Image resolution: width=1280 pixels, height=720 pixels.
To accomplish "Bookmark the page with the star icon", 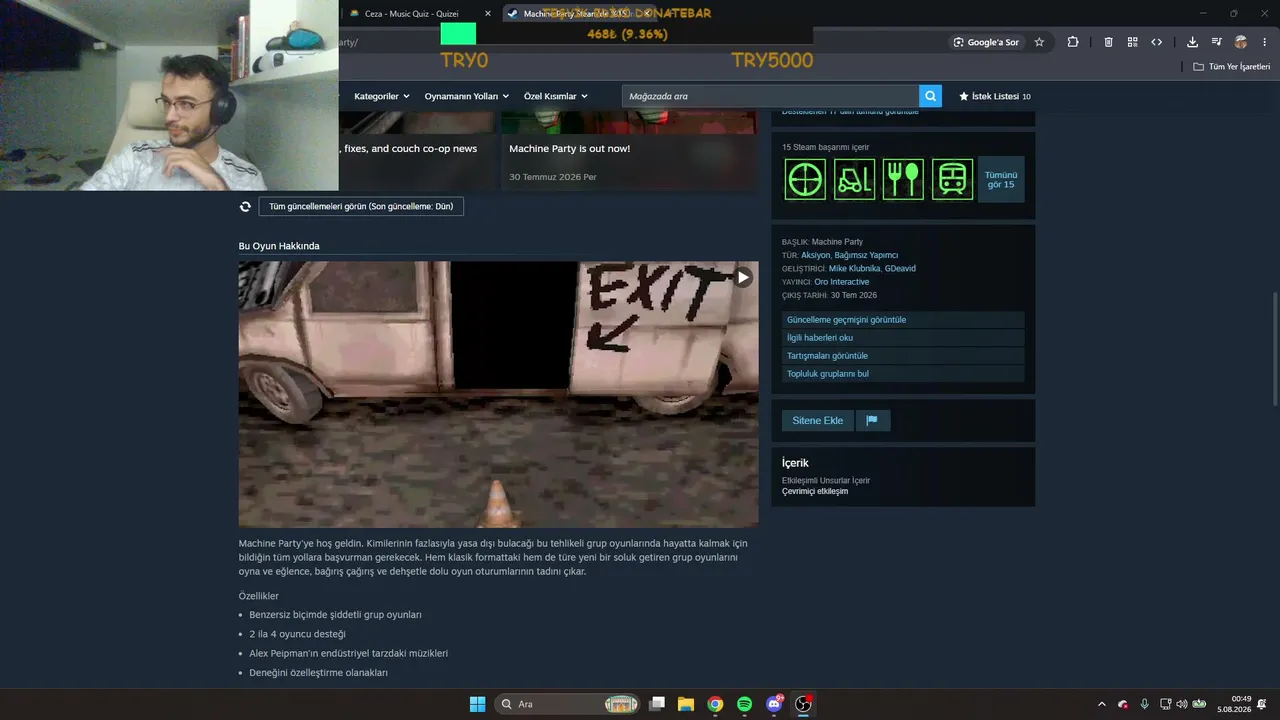I will (1039, 42).
